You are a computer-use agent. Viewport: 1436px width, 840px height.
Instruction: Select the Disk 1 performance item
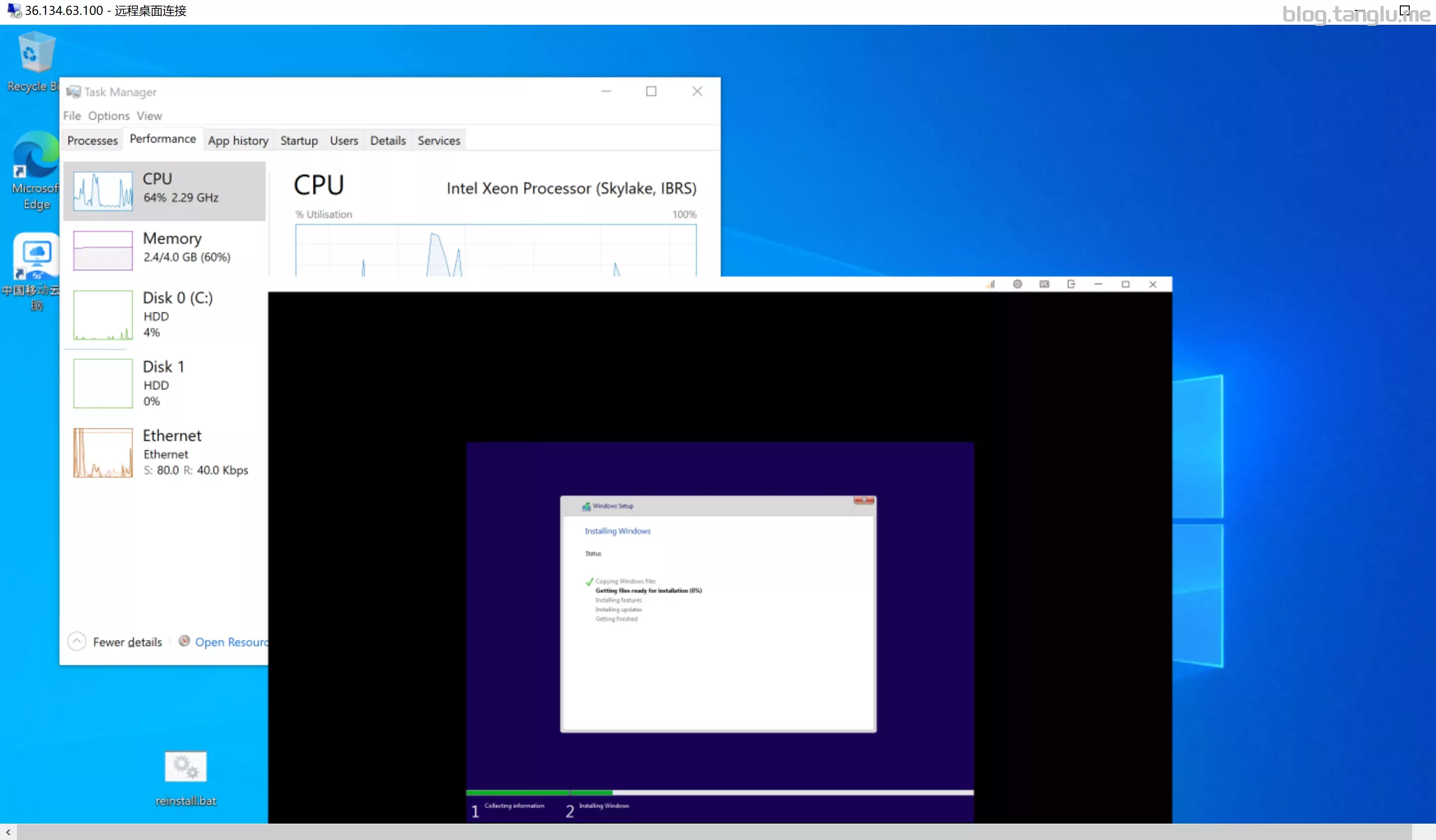pyautogui.click(x=165, y=383)
